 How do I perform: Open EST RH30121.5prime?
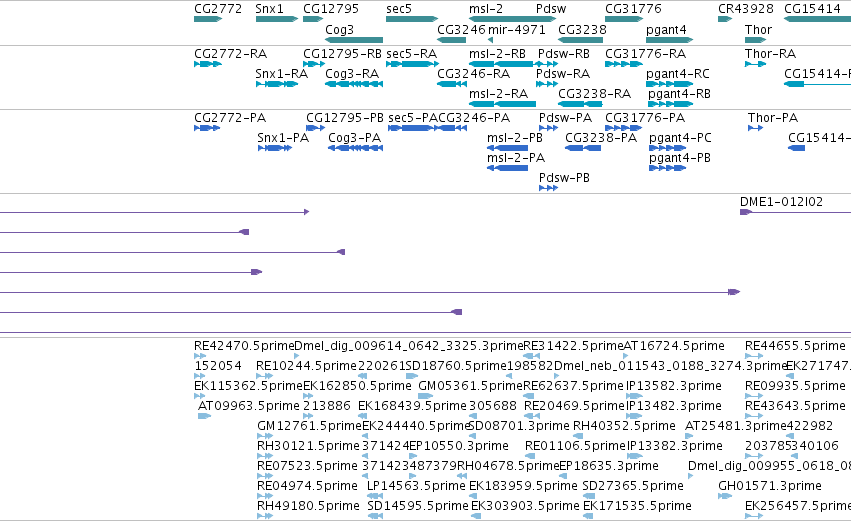click(x=308, y=446)
